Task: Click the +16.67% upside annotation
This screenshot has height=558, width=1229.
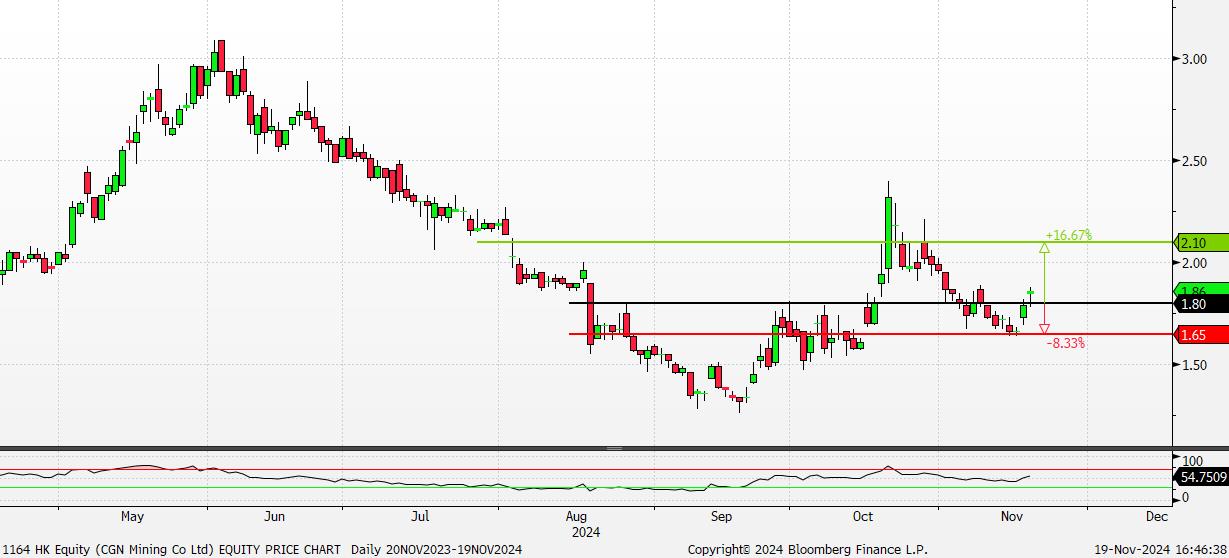Action: point(1068,235)
